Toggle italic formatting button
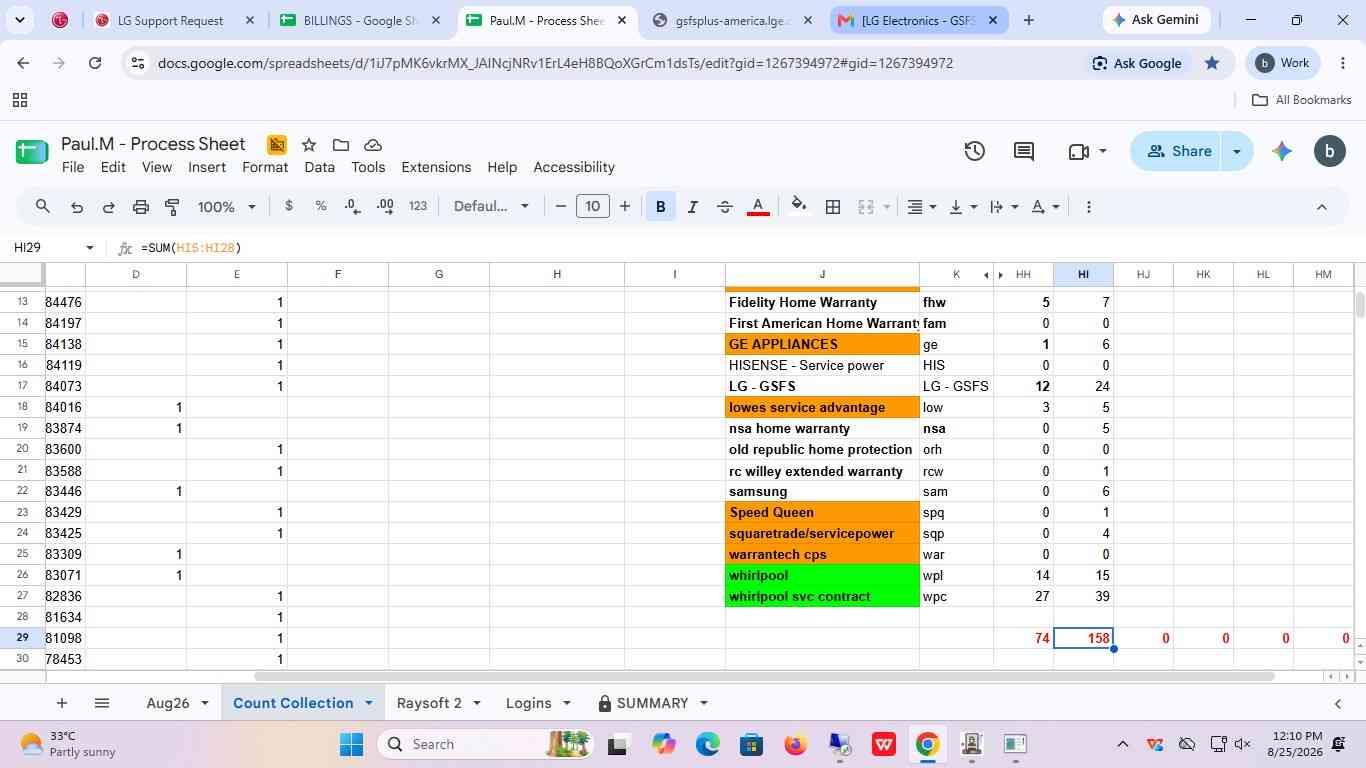 pos(692,207)
